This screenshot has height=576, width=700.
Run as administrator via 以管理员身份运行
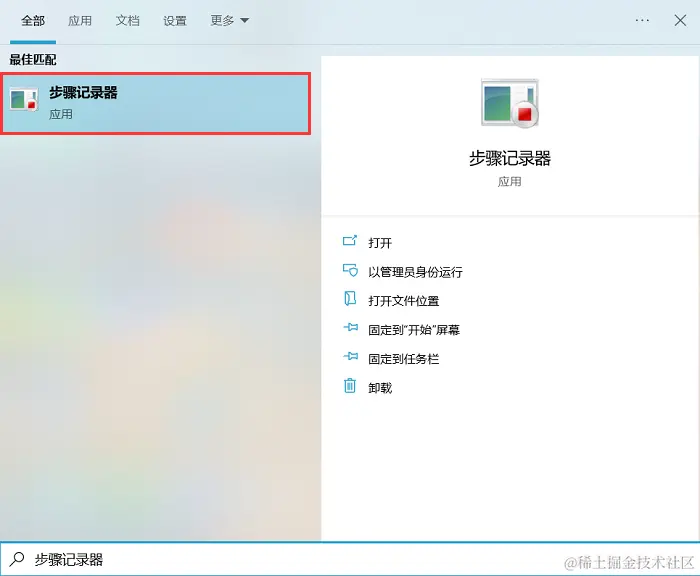pos(415,272)
